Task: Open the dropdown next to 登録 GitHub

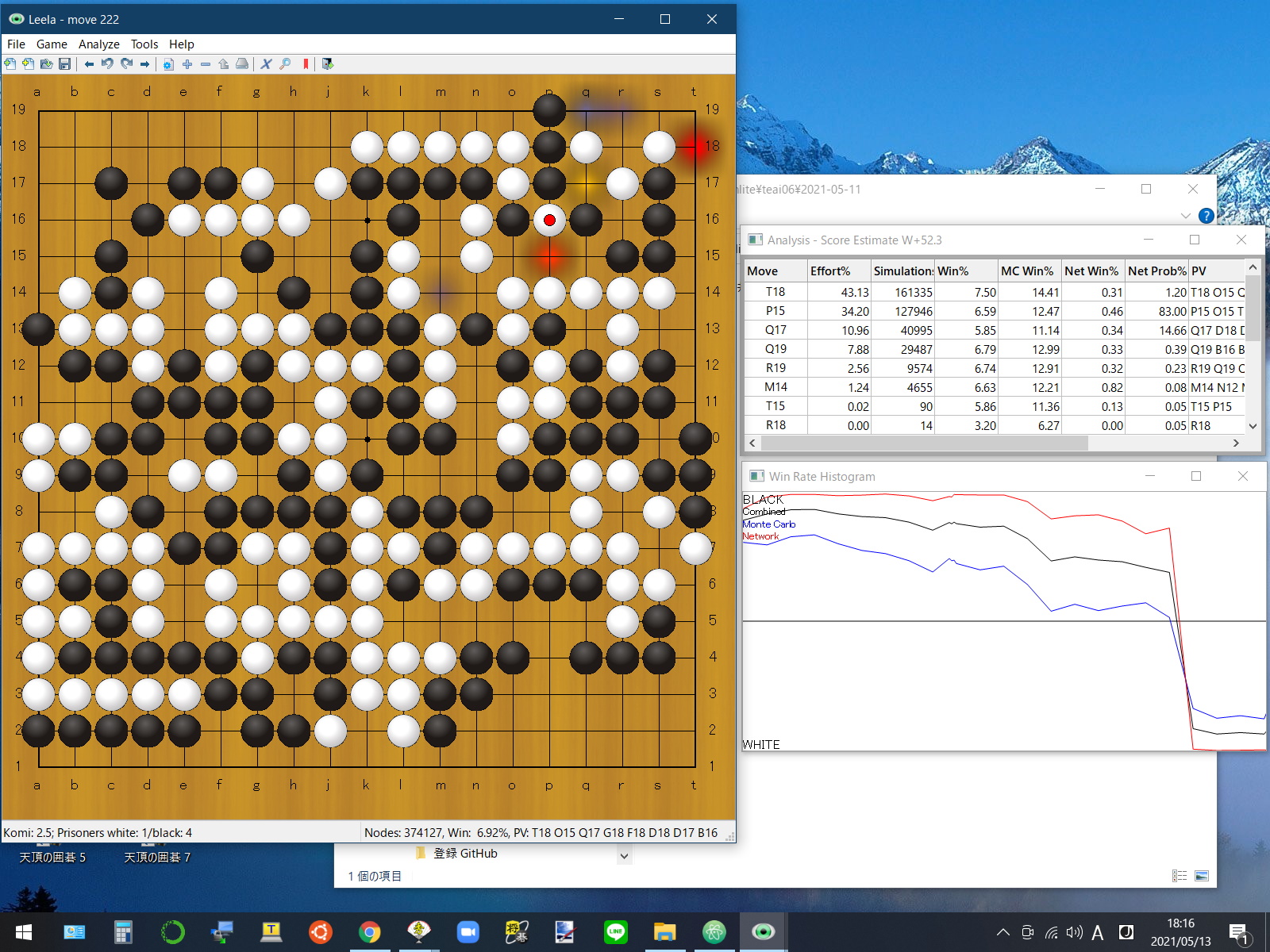Action: (624, 855)
